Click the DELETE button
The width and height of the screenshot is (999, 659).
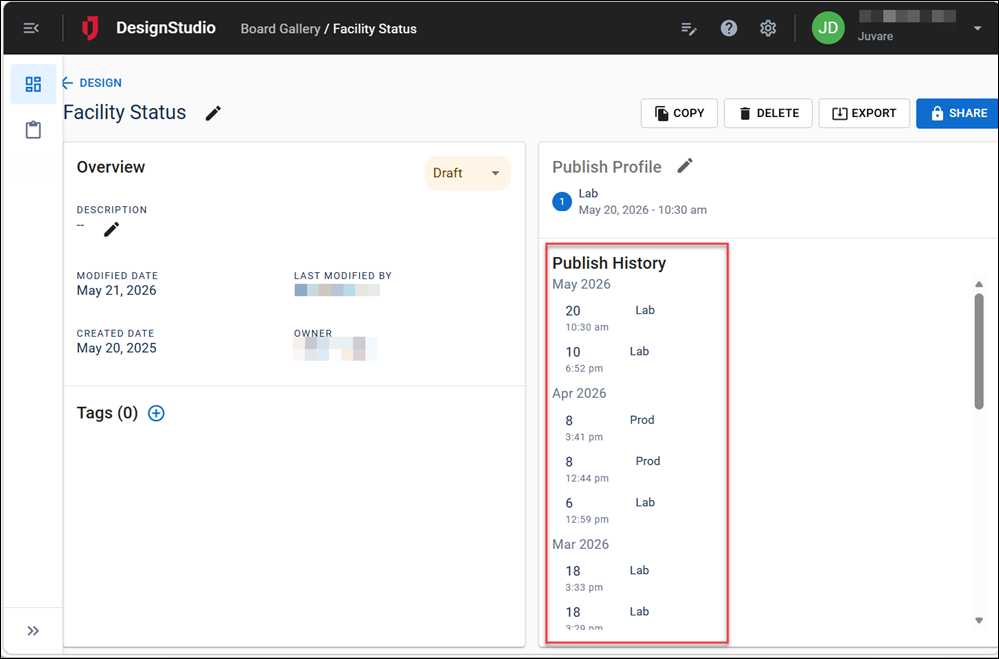(768, 113)
